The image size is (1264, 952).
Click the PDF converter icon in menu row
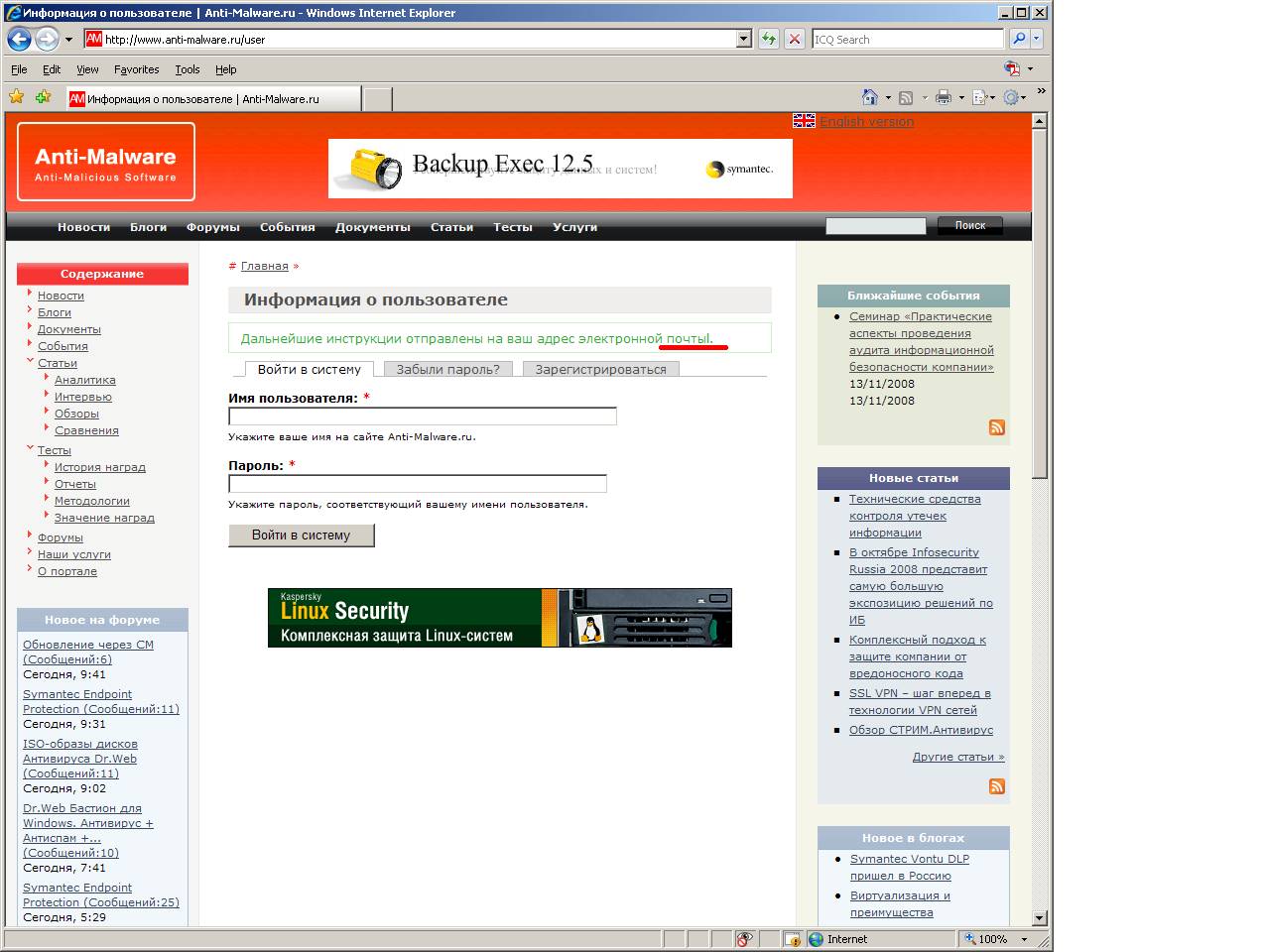tap(1012, 68)
